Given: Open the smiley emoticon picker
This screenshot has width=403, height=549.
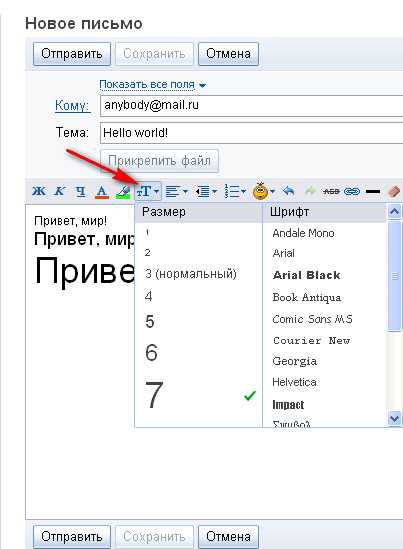Looking at the screenshot, I should click(x=263, y=191).
